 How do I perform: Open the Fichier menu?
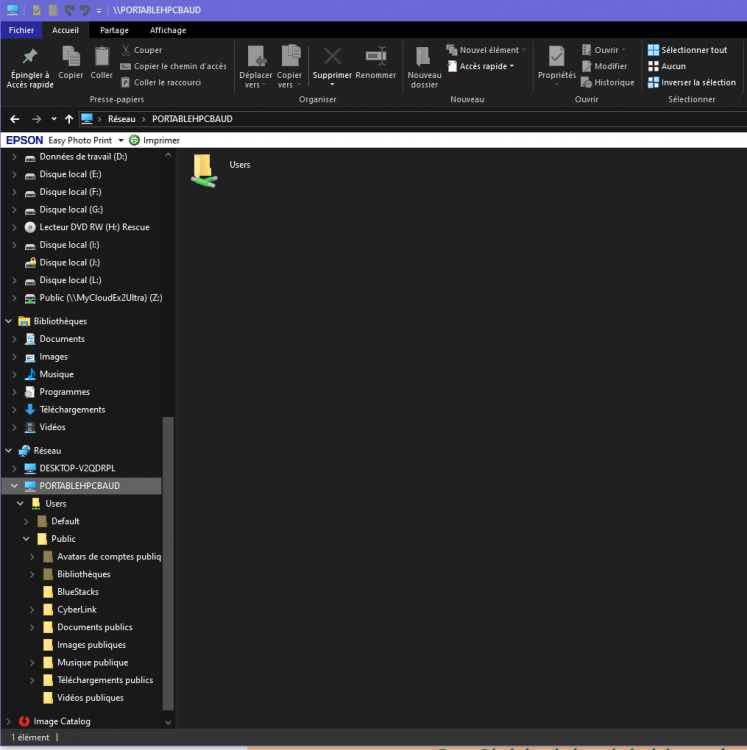(x=22, y=30)
